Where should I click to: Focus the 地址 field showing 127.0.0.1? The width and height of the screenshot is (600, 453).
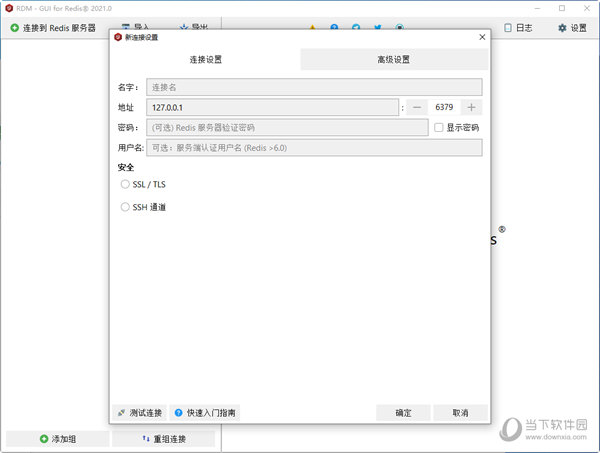272,107
